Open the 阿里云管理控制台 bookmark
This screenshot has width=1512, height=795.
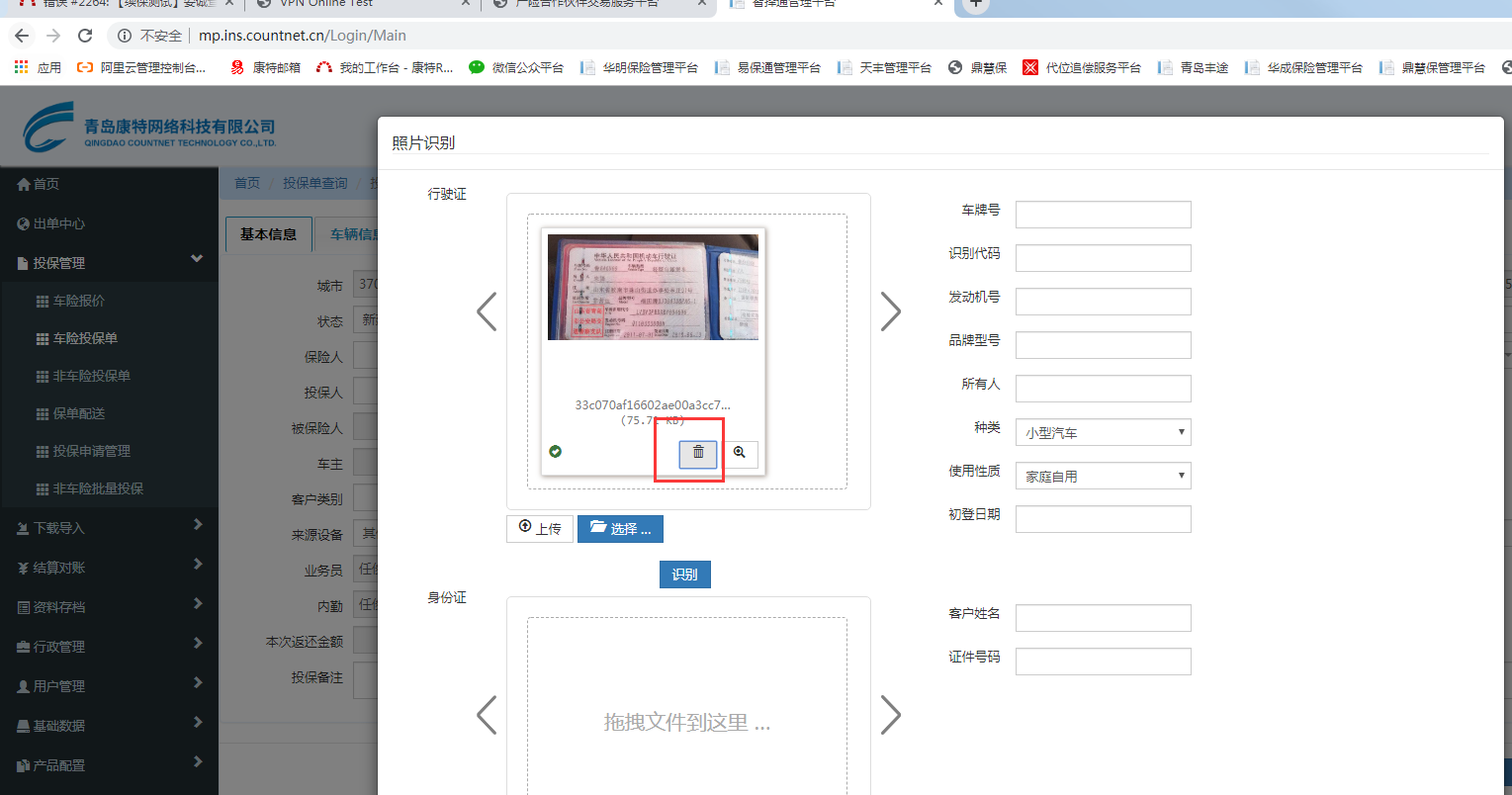coord(142,67)
